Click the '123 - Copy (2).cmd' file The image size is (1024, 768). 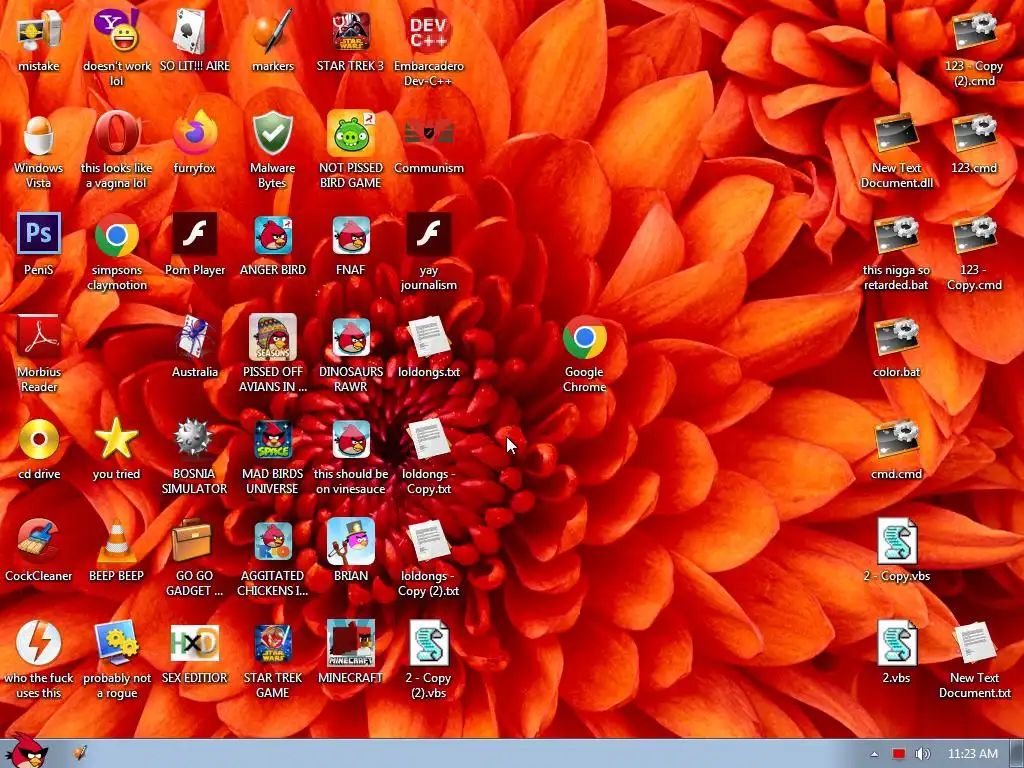[x=974, y=31]
